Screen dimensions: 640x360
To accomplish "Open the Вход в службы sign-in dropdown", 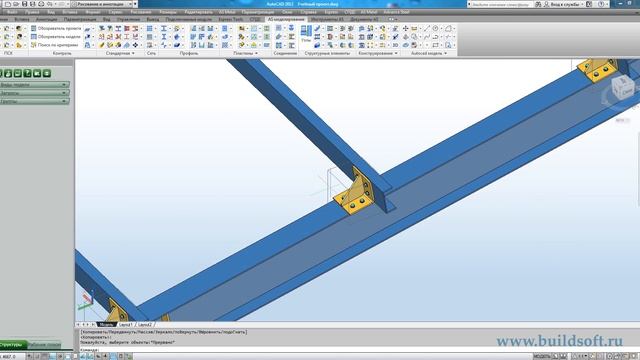I will (563, 4).
